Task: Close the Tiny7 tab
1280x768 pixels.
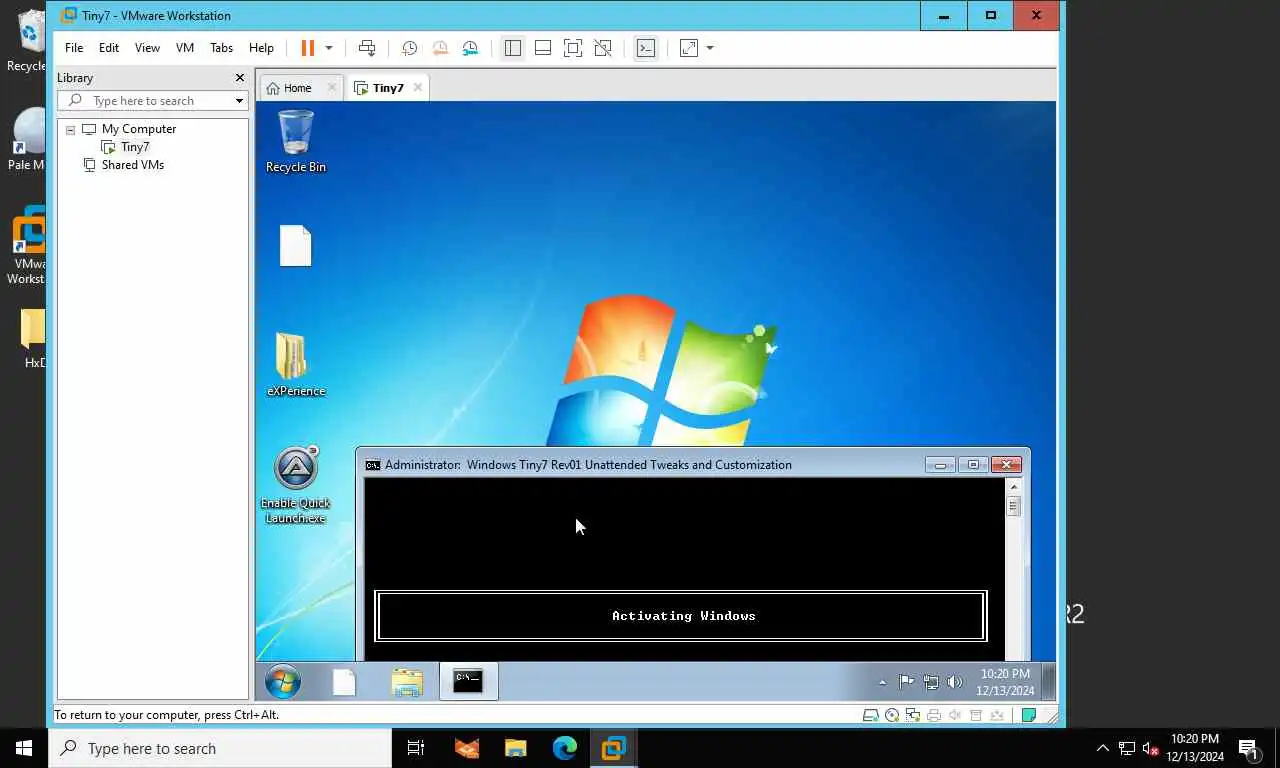Action: click(x=418, y=87)
